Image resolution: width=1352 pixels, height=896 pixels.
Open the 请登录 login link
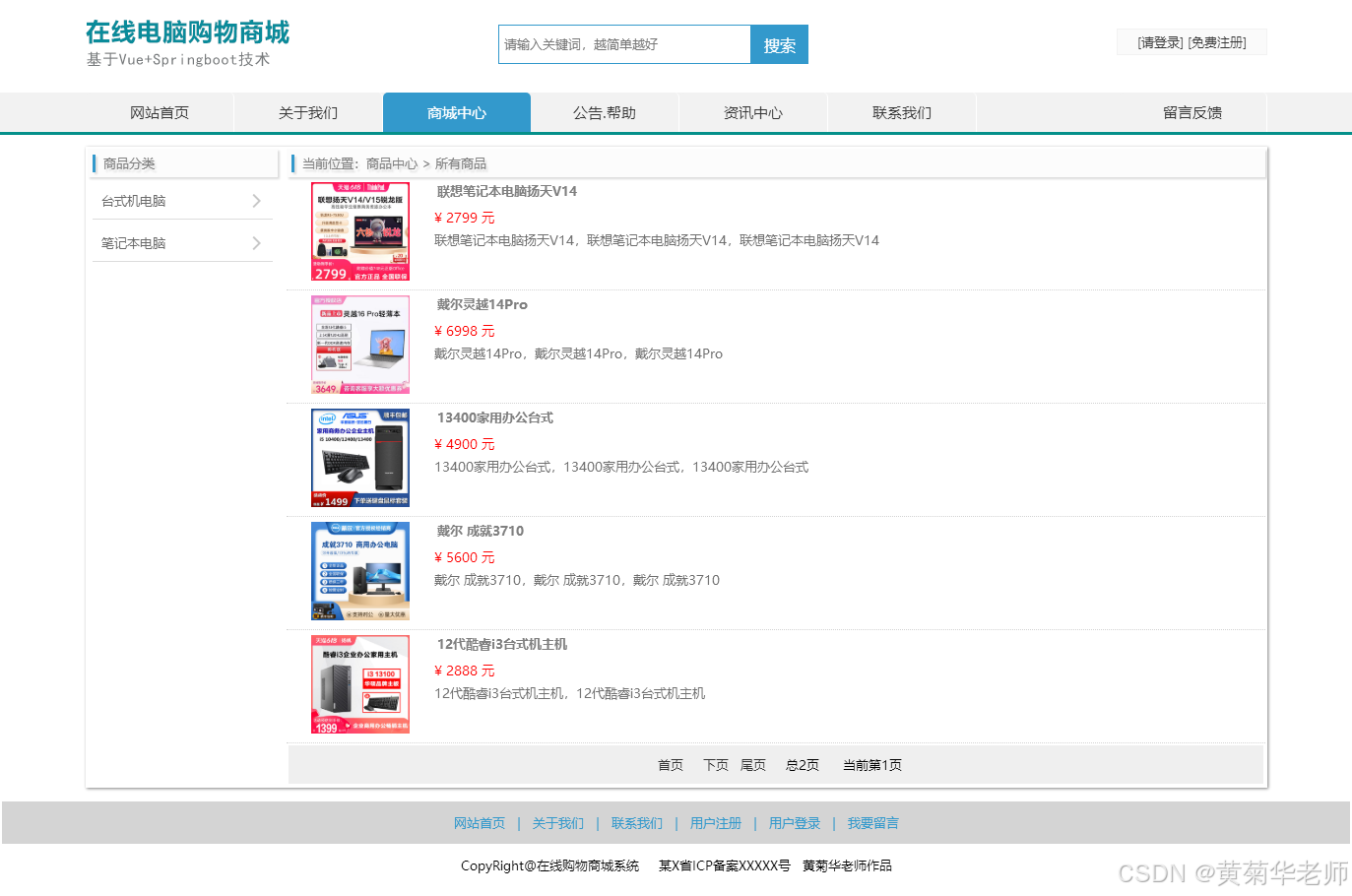pos(1160,42)
